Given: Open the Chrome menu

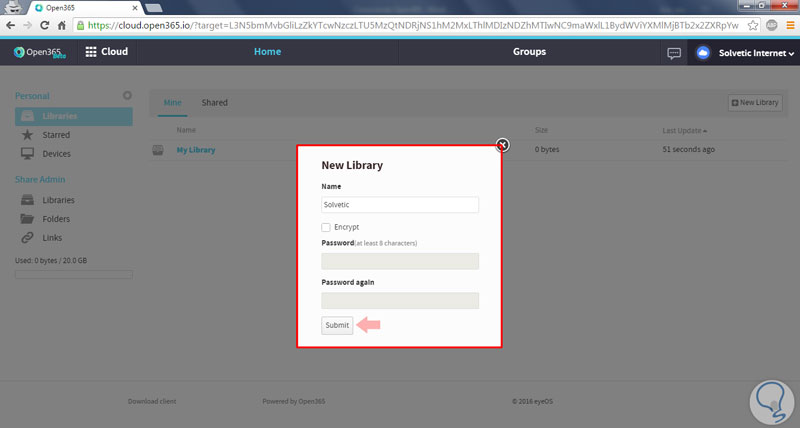Looking at the screenshot, I should [790, 25].
